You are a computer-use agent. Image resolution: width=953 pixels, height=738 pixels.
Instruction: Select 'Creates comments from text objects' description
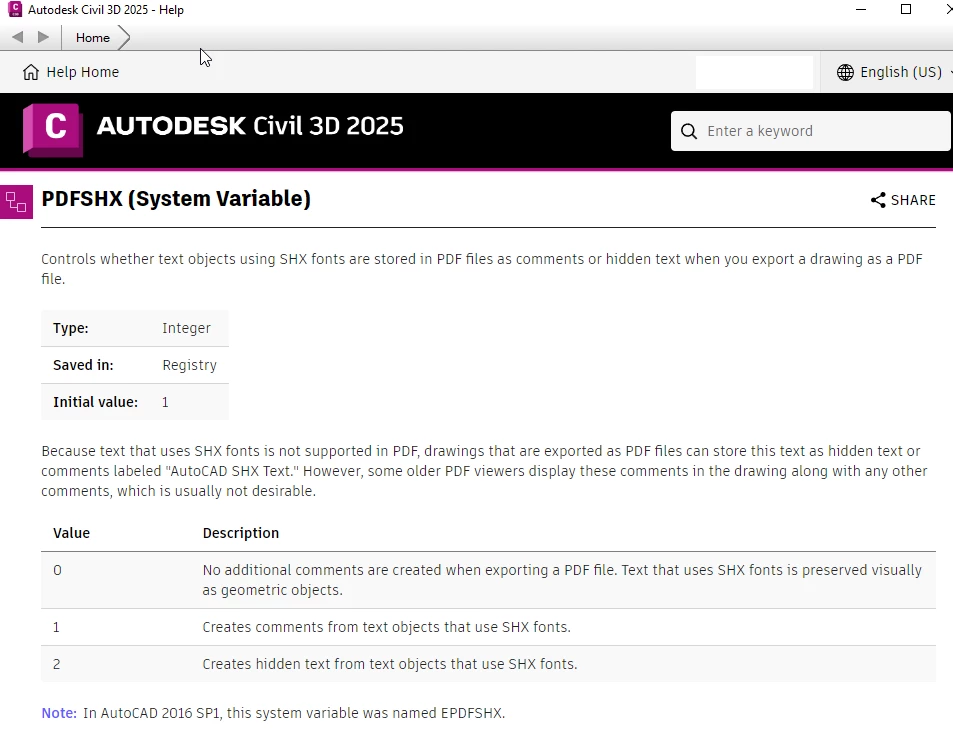(387, 627)
